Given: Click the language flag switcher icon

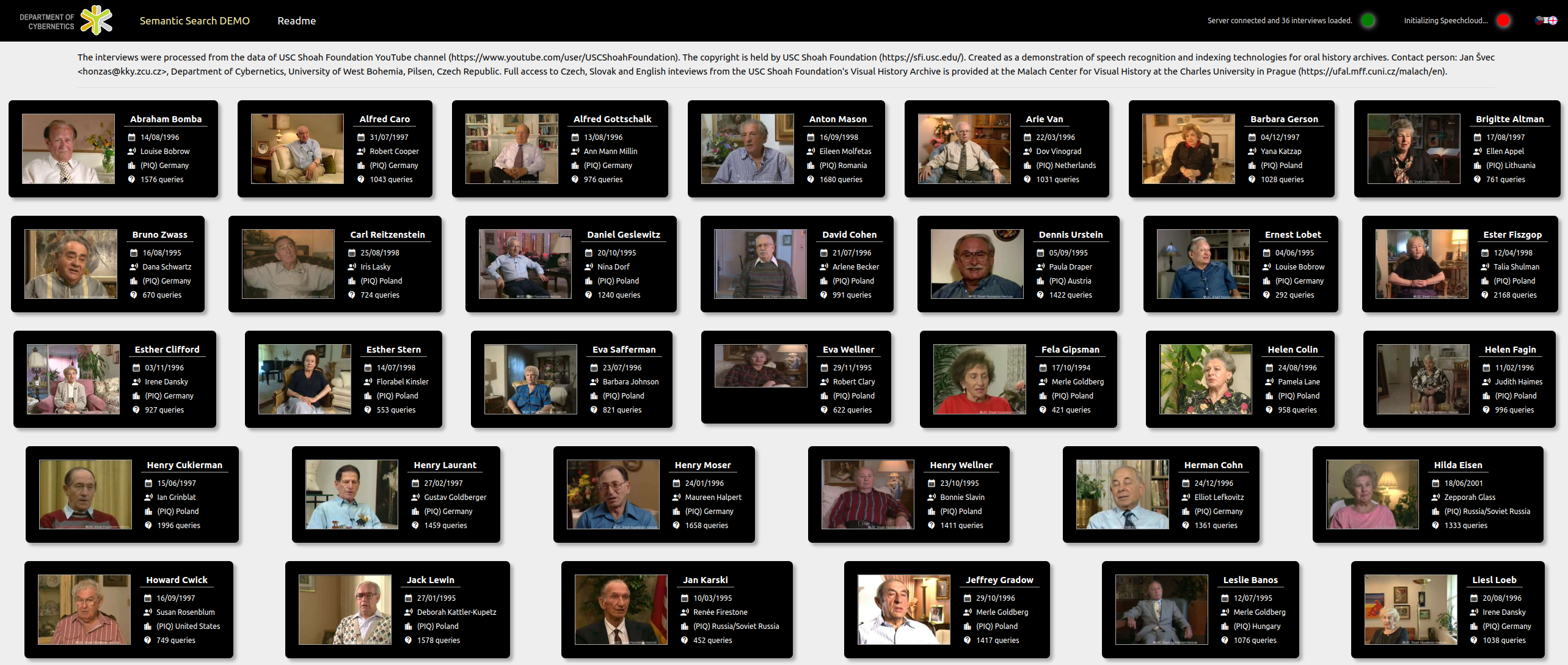Looking at the screenshot, I should tap(1546, 20).
